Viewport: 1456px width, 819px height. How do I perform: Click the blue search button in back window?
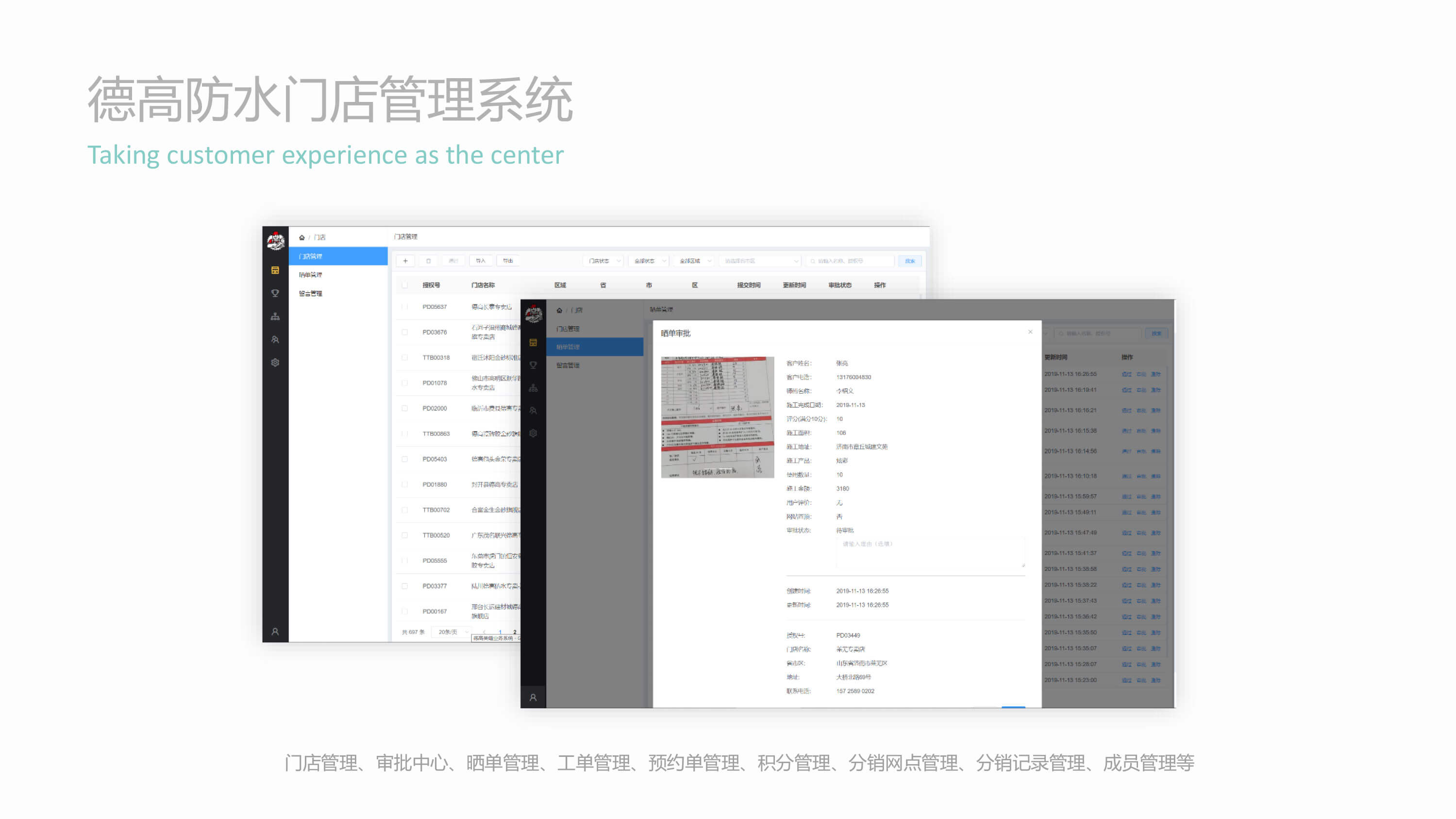pyautogui.click(x=910, y=261)
